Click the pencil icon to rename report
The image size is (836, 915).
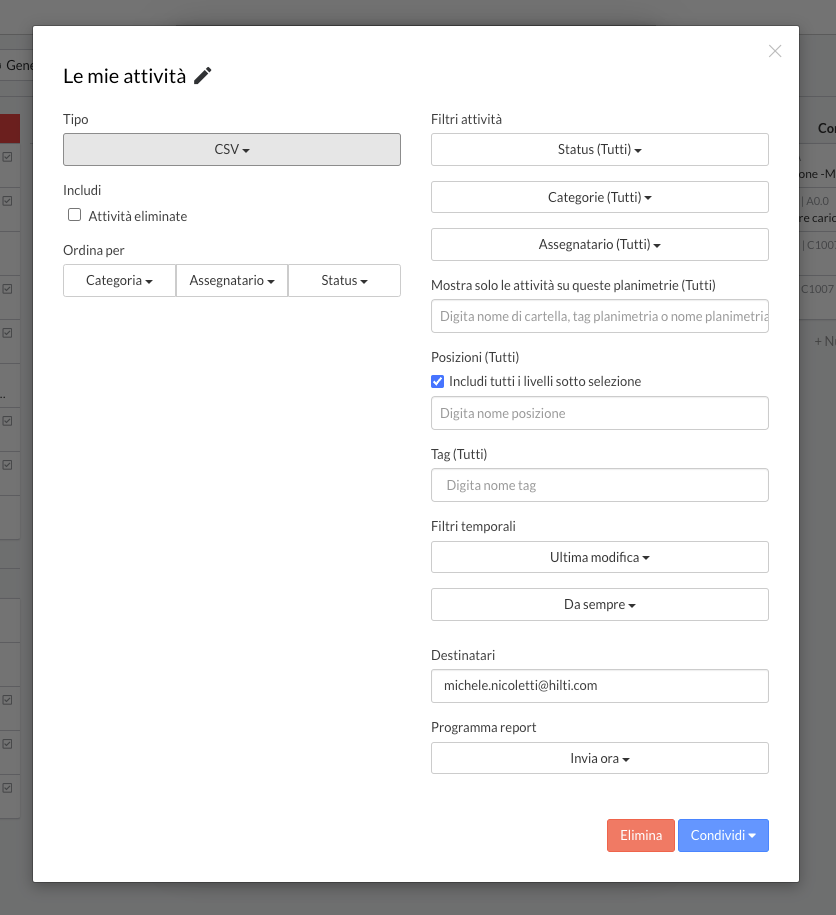coord(203,76)
